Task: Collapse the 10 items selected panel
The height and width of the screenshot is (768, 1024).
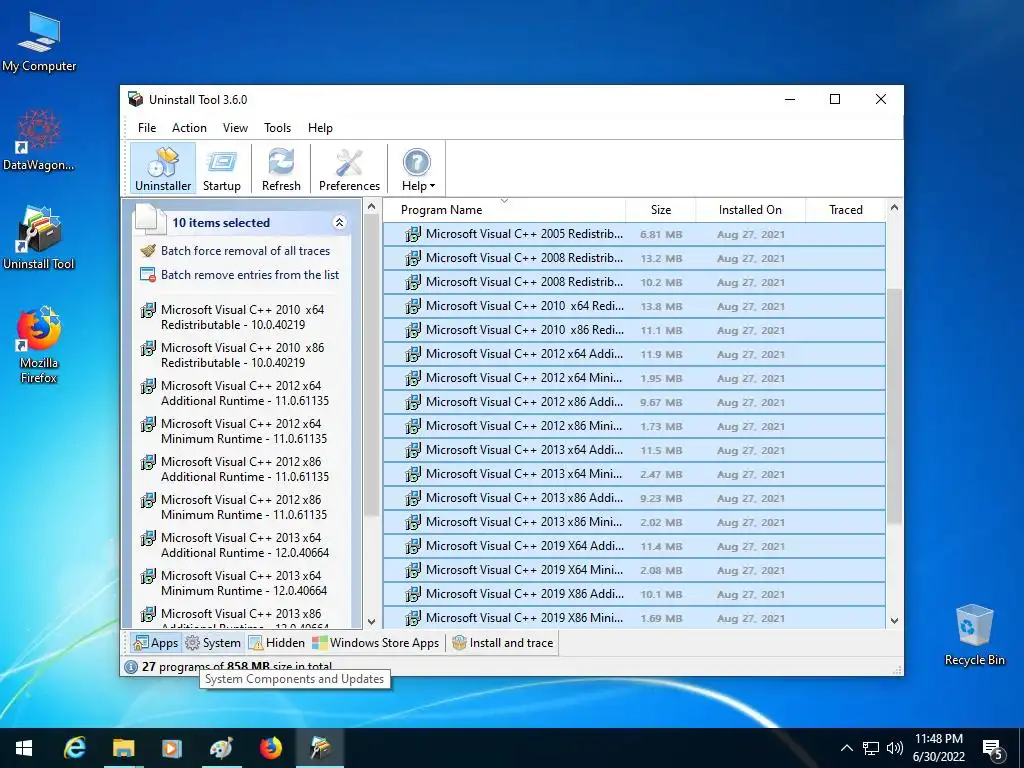Action: [340, 223]
